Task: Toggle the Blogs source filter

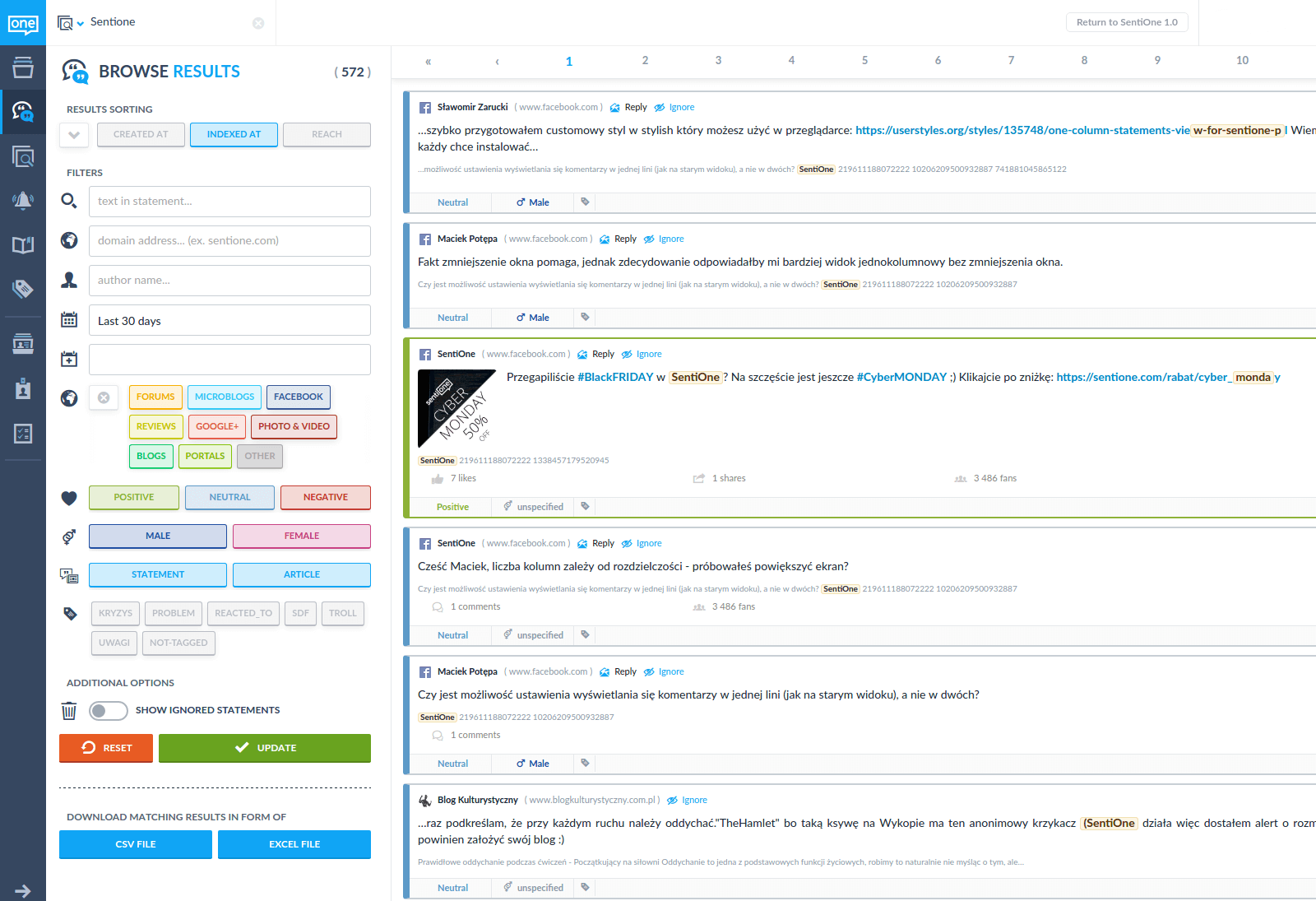Action: (x=151, y=456)
